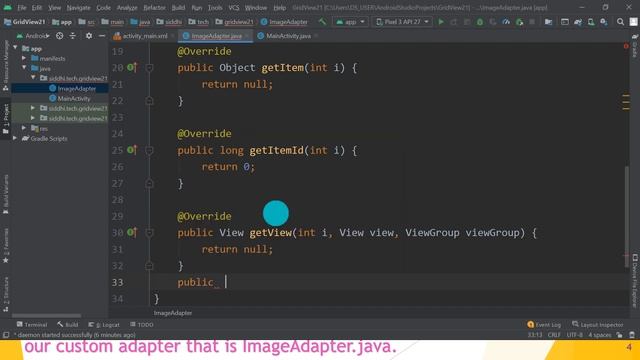The image size is (640, 360).
Task: Open the SDK Manager toolbar icon
Action: tap(604, 22)
